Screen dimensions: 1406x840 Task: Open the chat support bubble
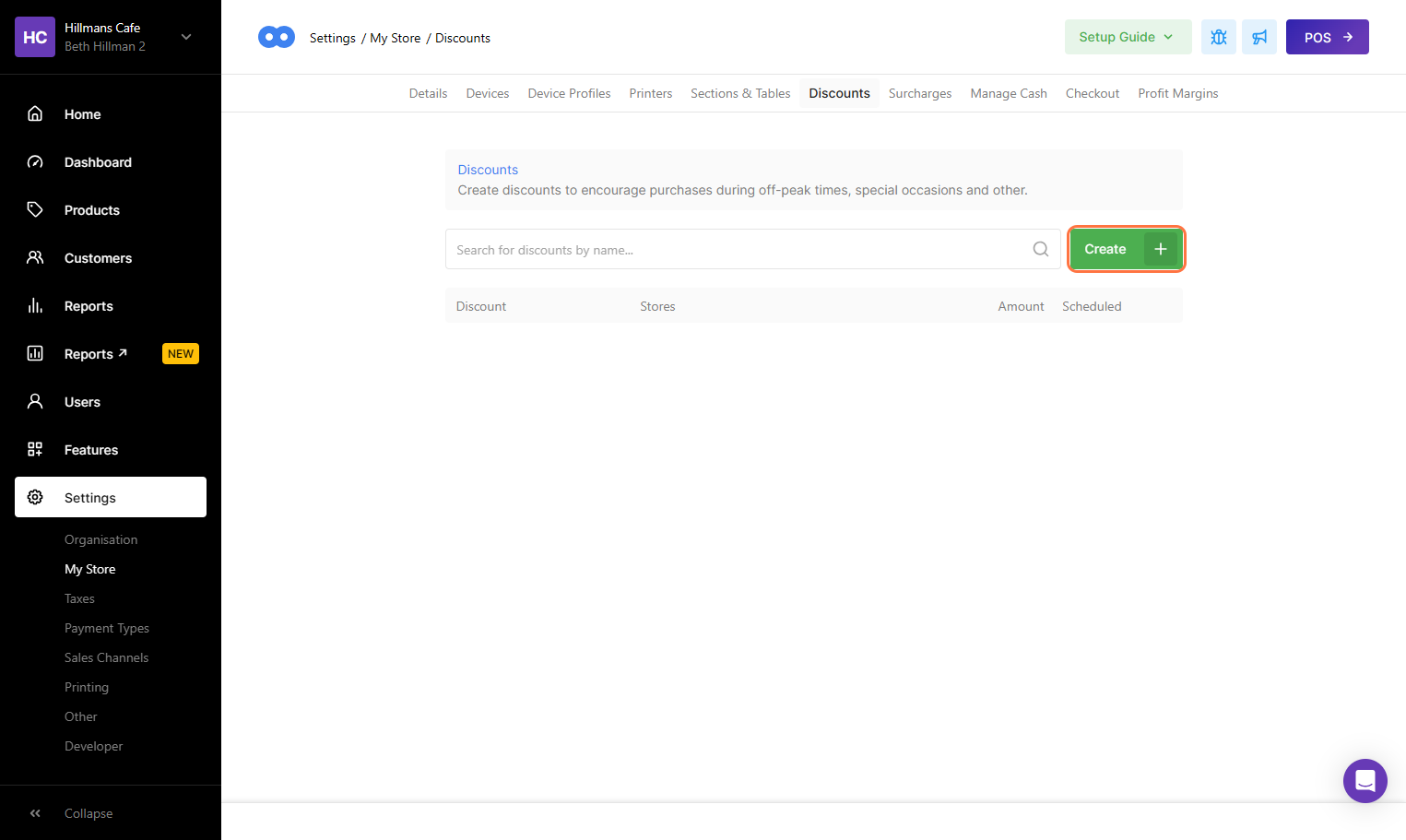tap(1365, 781)
